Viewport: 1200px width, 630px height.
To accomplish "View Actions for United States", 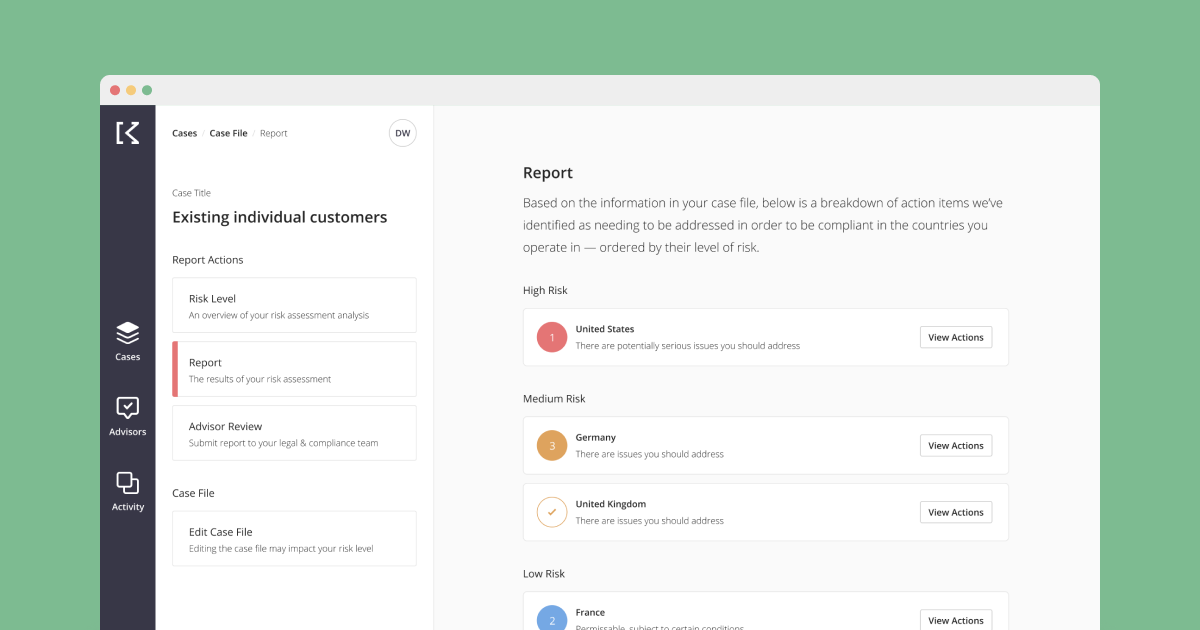I will click(955, 337).
